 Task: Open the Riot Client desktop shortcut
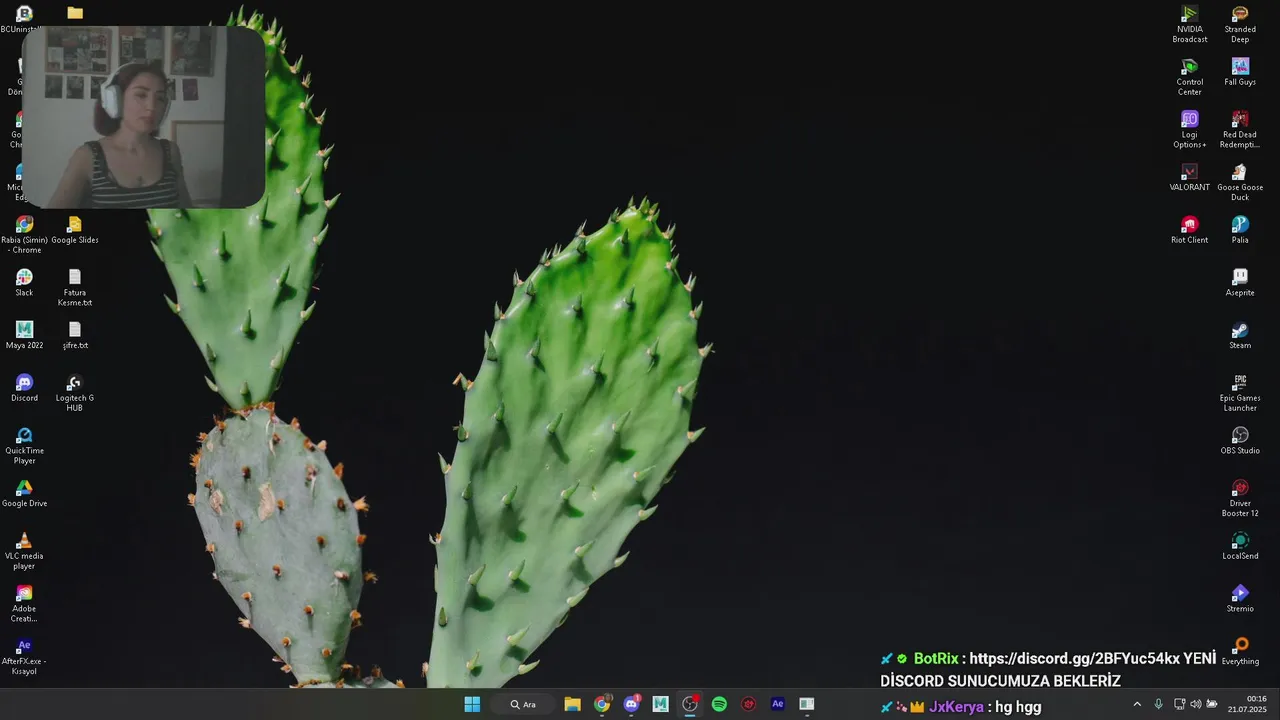point(1190,230)
